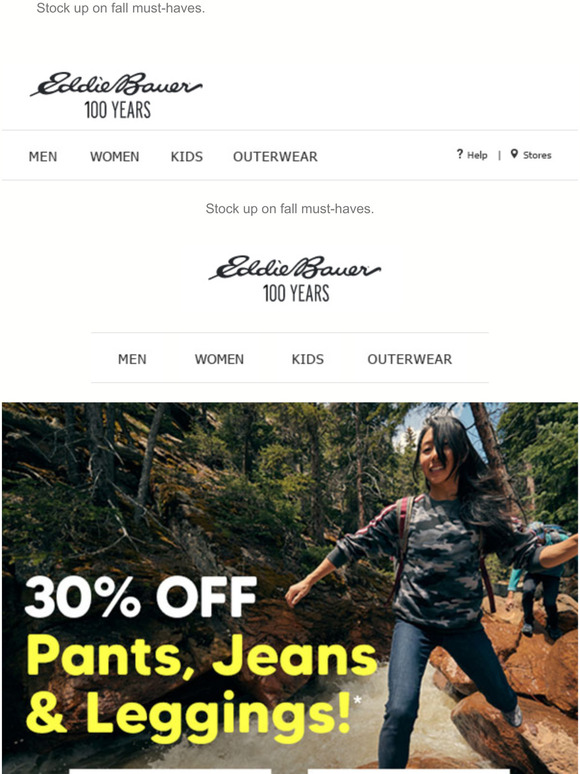Select WOMEN in the nav bar beside Help
The image size is (580, 774).
[x=115, y=156]
